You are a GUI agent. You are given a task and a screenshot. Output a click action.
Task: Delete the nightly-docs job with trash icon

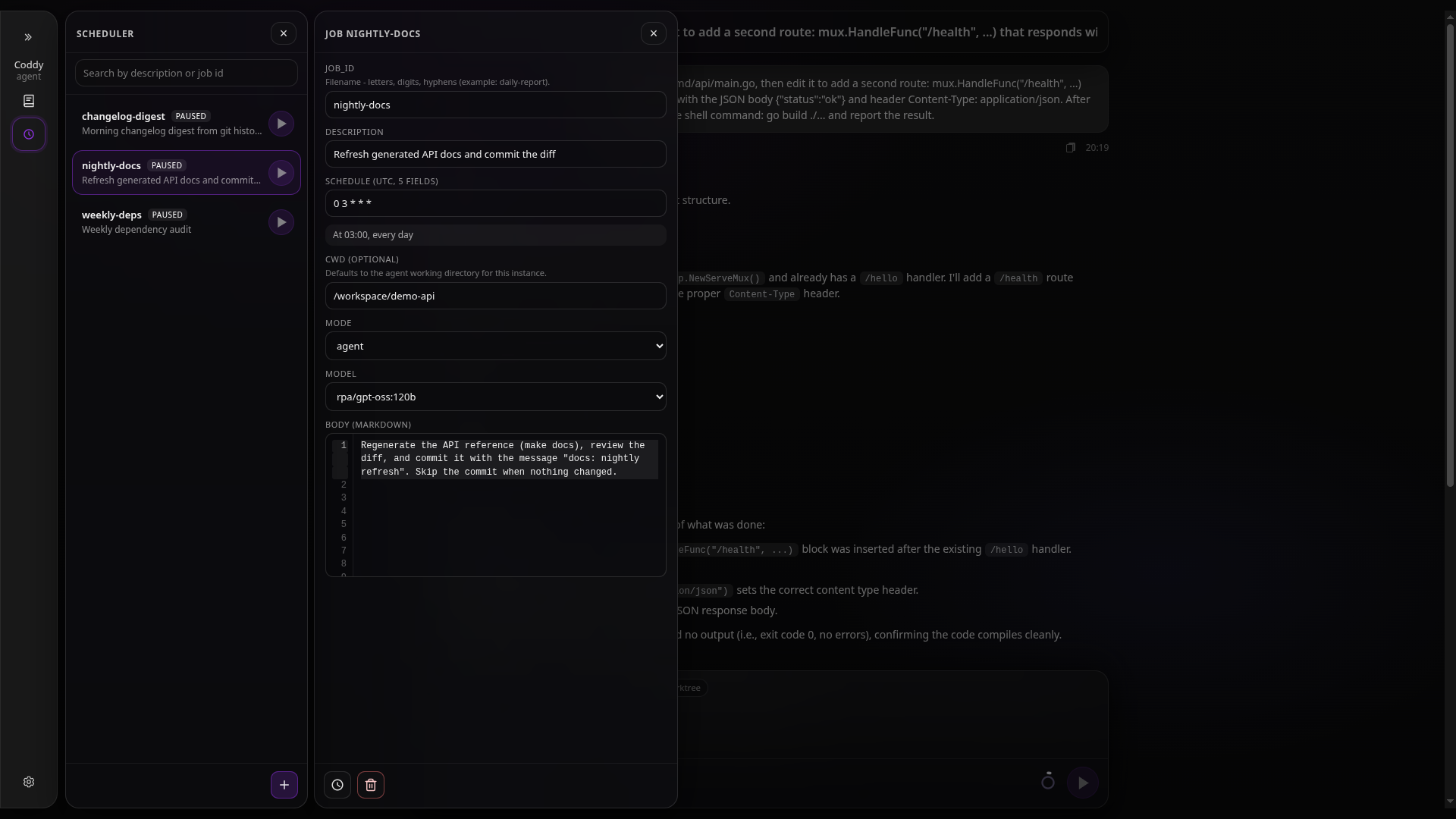pyautogui.click(x=371, y=785)
